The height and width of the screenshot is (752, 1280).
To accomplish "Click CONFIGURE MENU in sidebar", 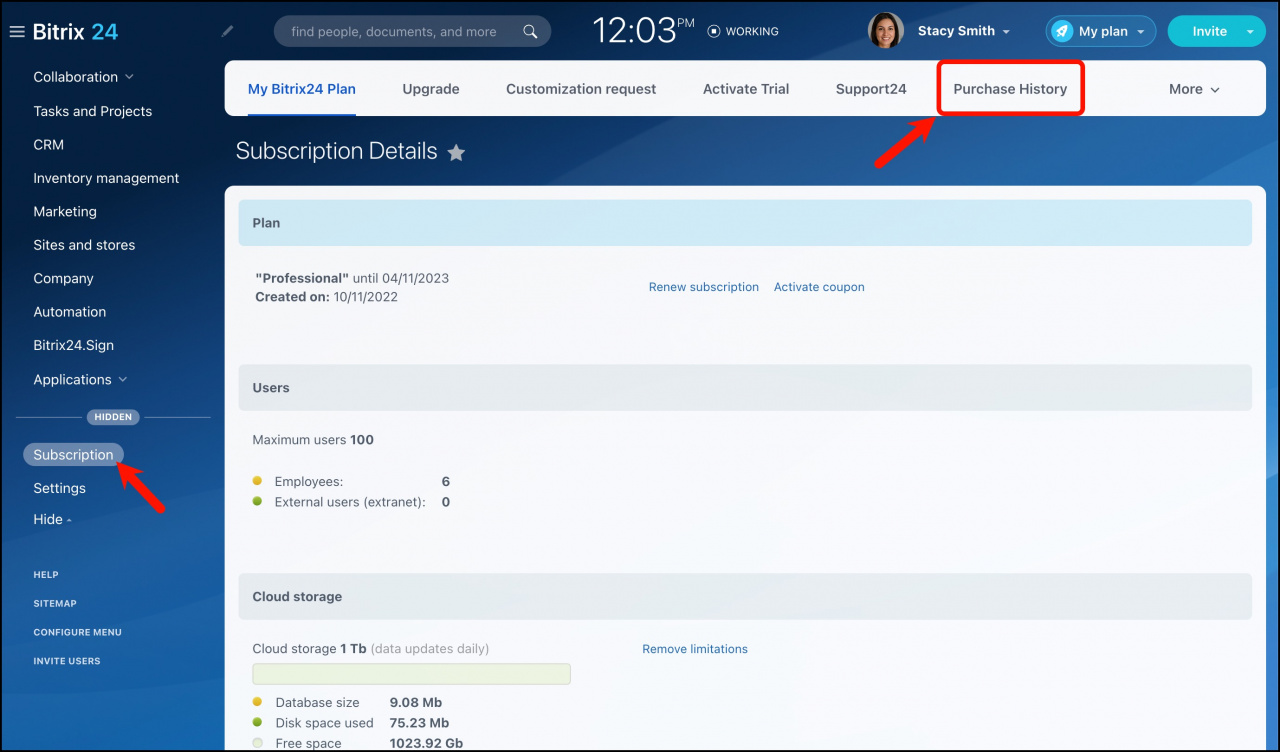I will [x=78, y=633].
